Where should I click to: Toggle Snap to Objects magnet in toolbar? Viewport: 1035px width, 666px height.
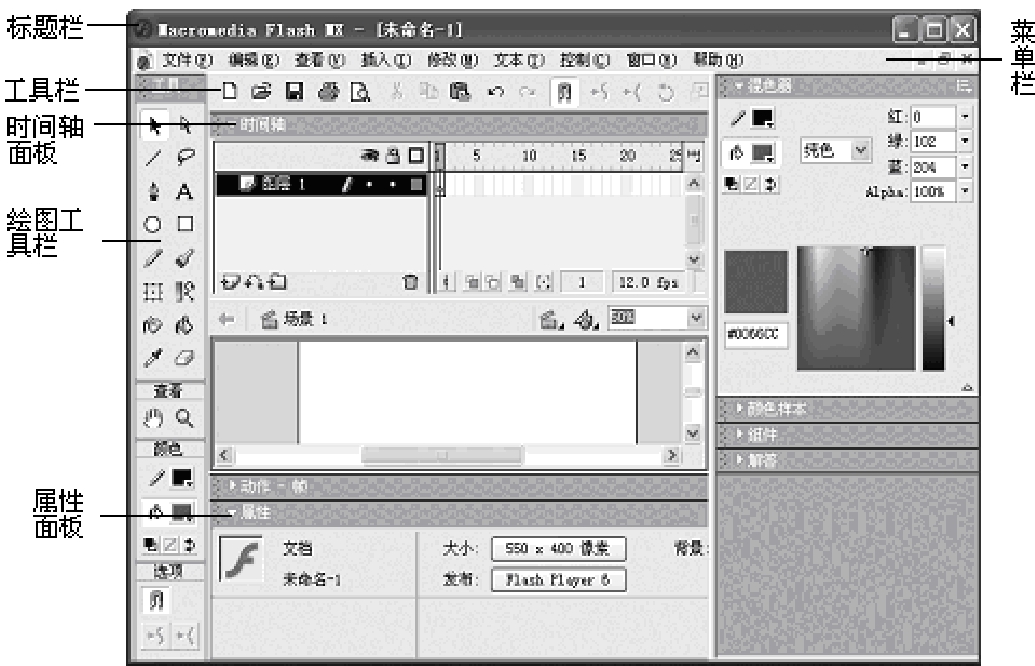[x=564, y=92]
